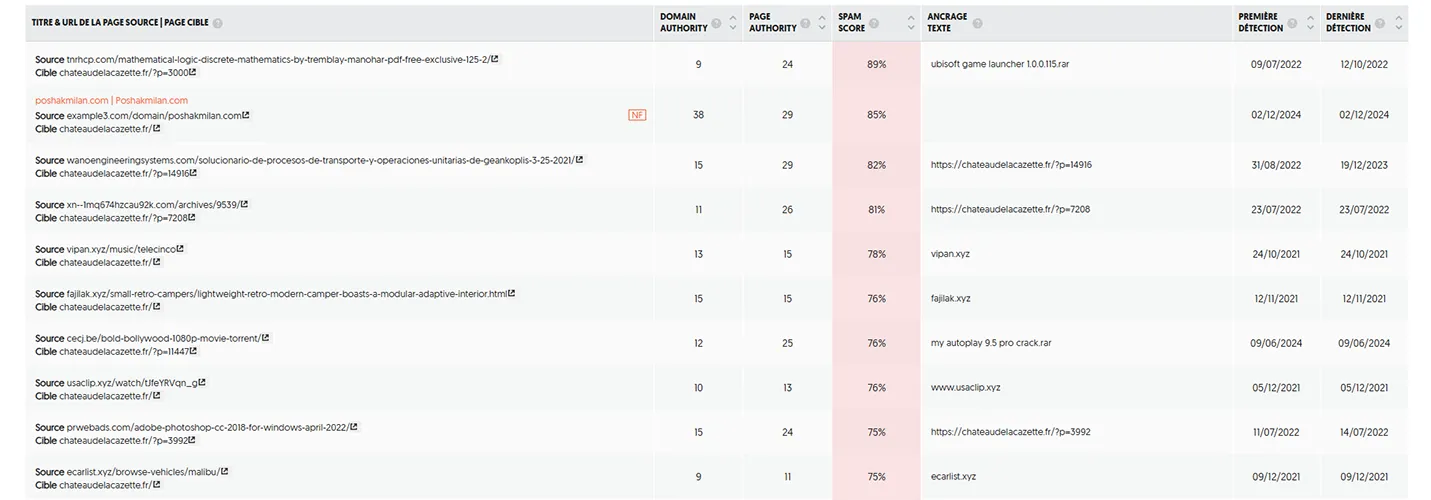
Task: Open external link icon for ecarlist.xyz source
Action: pyautogui.click(x=224, y=471)
